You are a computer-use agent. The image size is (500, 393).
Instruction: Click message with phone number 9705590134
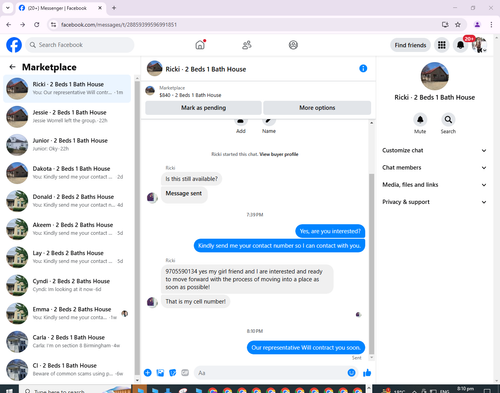247,279
